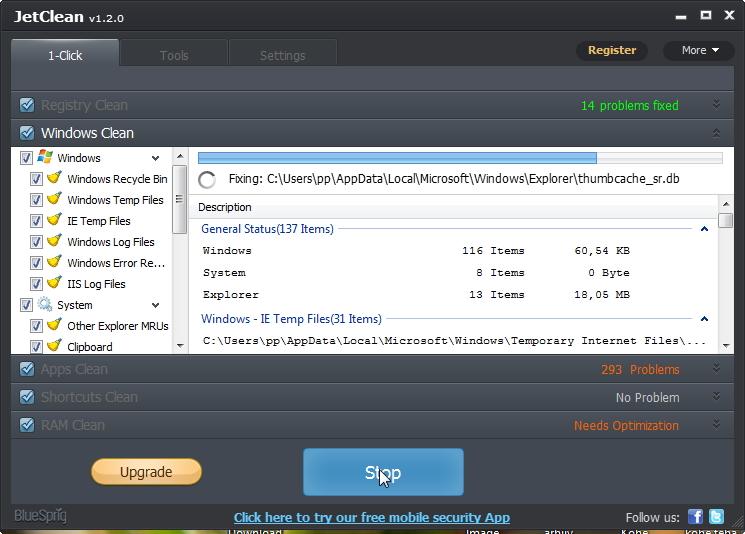
Task: Click the Clipboard broom icon
Action: click(x=55, y=347)
